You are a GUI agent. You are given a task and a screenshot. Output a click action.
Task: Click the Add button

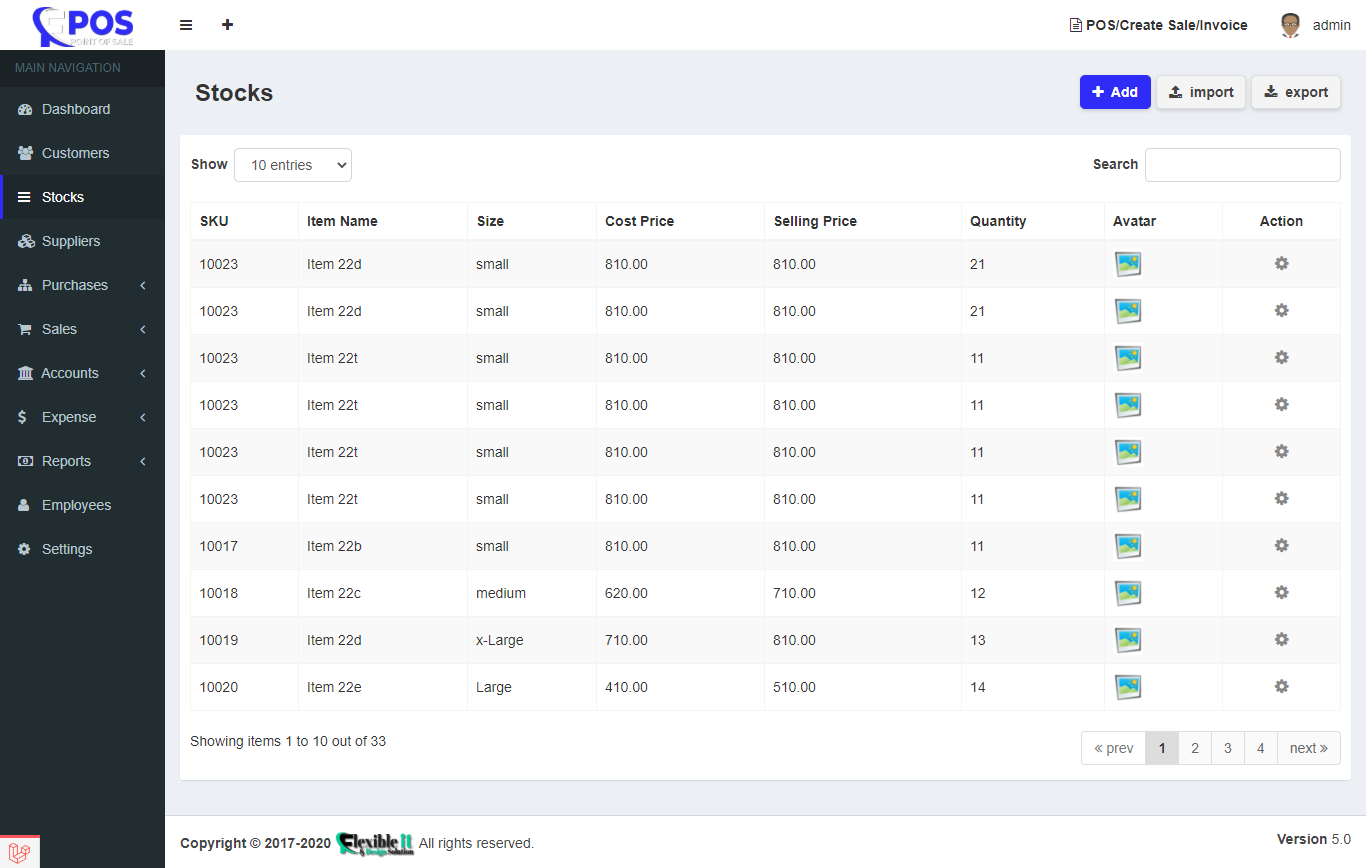[1114, 91]
